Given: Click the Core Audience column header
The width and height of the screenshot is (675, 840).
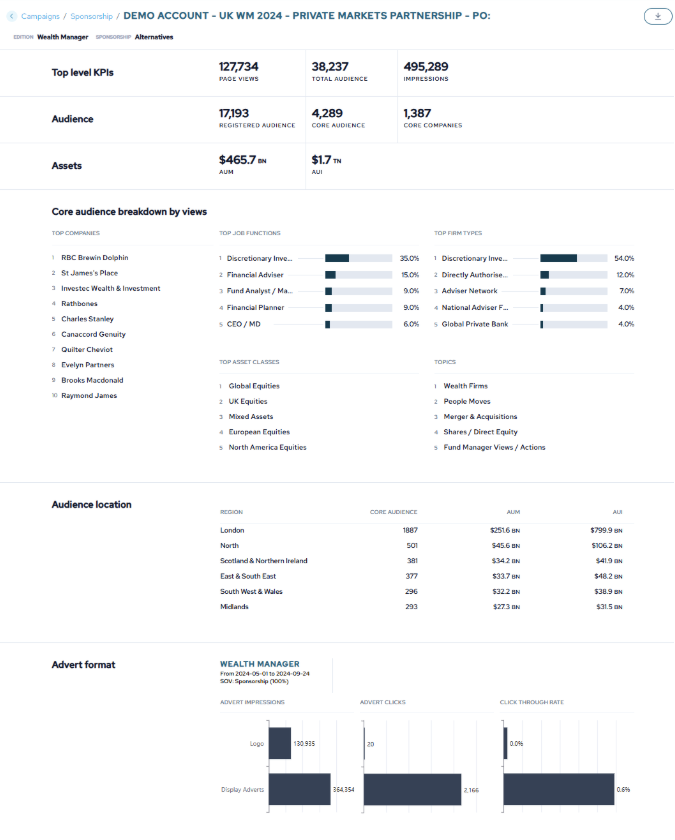Looking at the screenshot, I should (x=393, y=511).
